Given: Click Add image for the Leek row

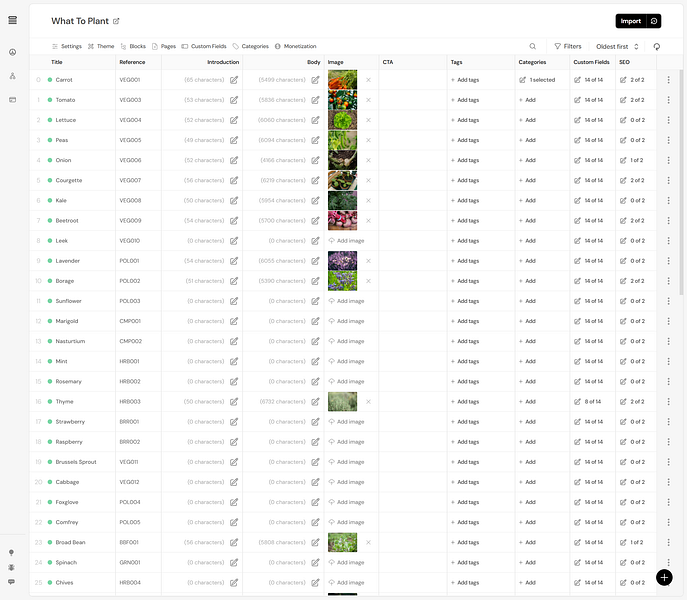Looking at the screenshot, I should [x=347, y=241].
